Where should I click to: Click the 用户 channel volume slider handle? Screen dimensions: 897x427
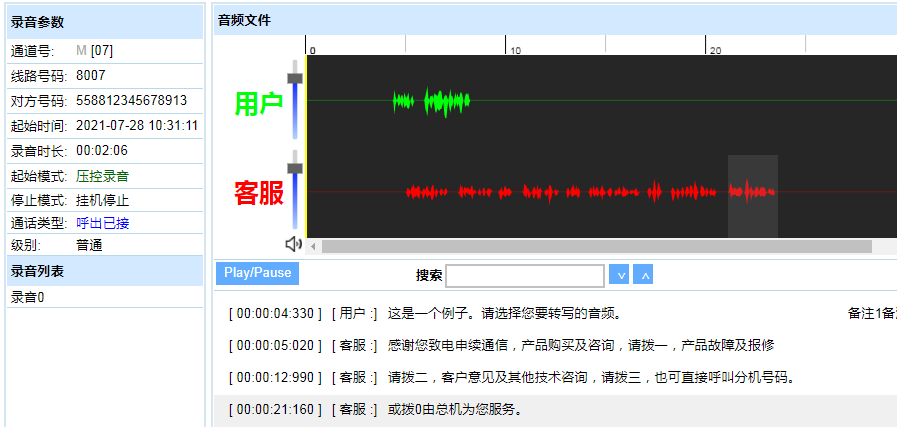click(x=295, y=78)
